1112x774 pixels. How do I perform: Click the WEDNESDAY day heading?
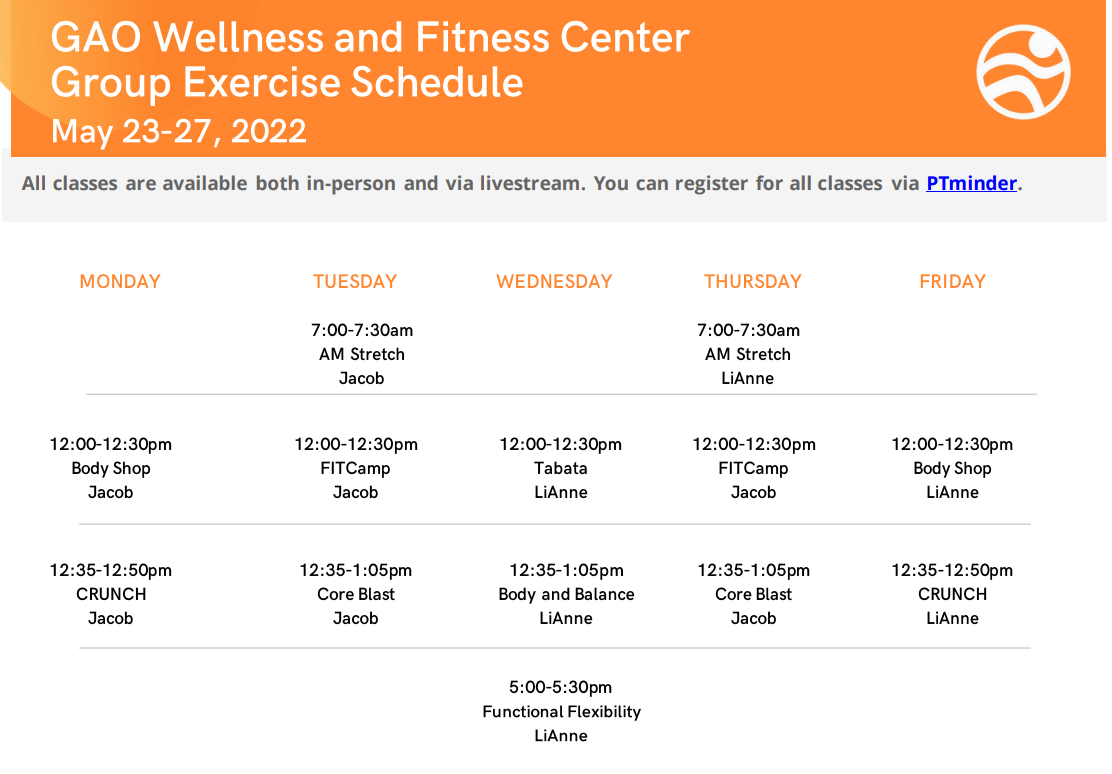tap(554, 282)
